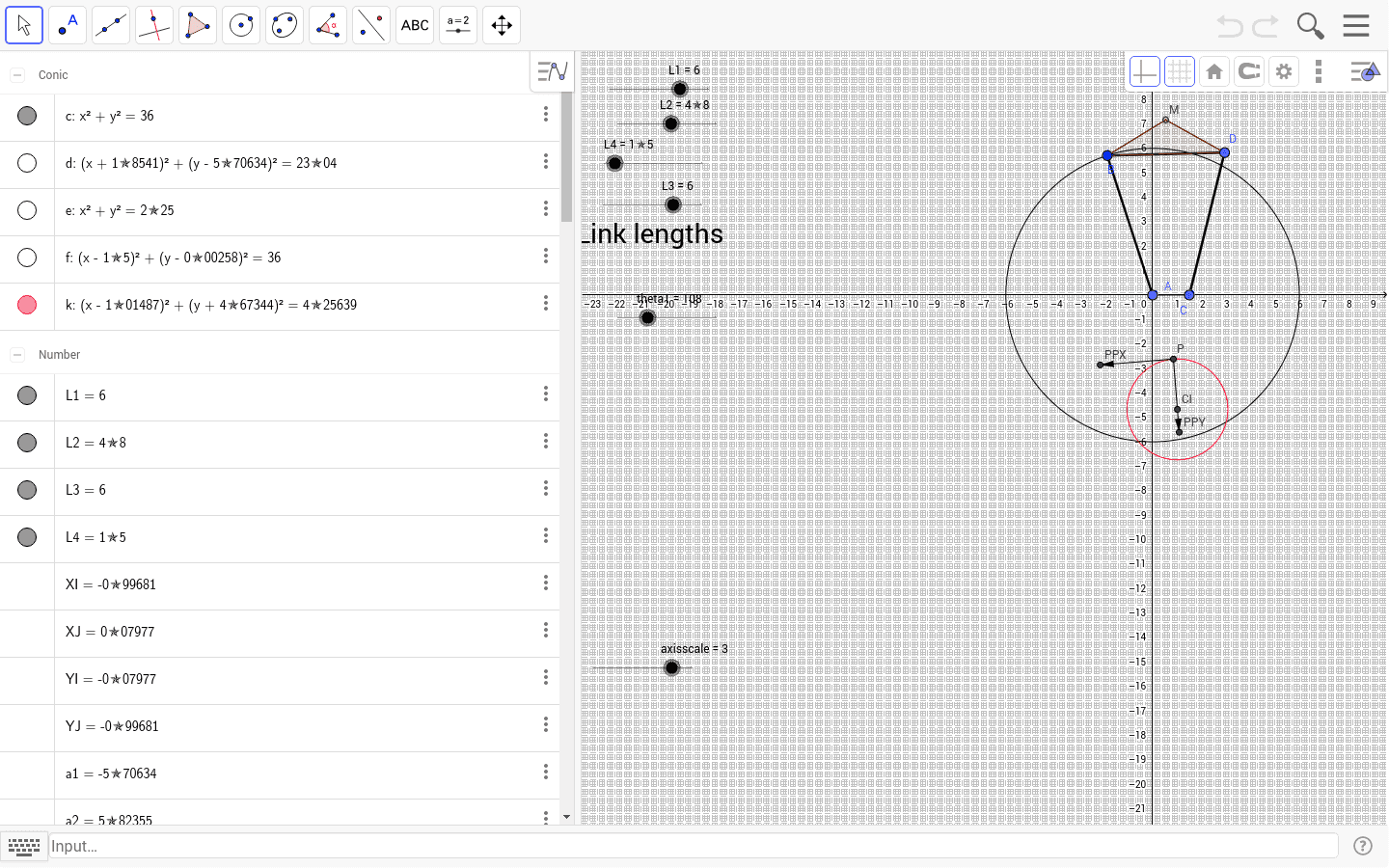This screenshot has height=868, width=1389.
Task: Select the Move arrow tool
Action: coord(24,25)
